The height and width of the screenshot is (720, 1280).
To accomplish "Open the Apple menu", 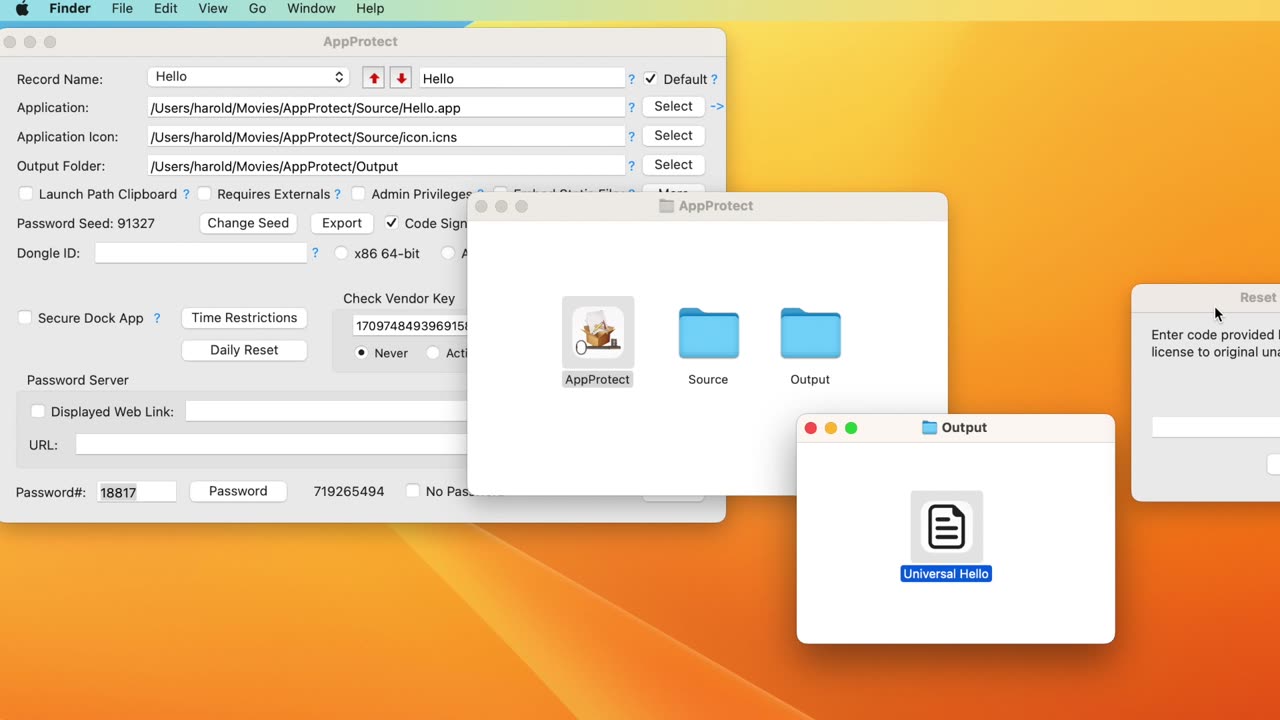I will click(x=22, y=9).
